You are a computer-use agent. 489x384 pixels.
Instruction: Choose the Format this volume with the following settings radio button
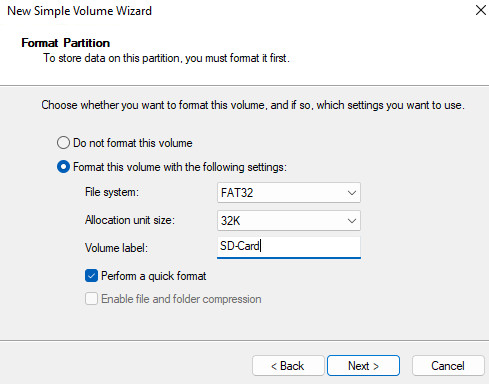pyautogui.click(x=63, y=167)
